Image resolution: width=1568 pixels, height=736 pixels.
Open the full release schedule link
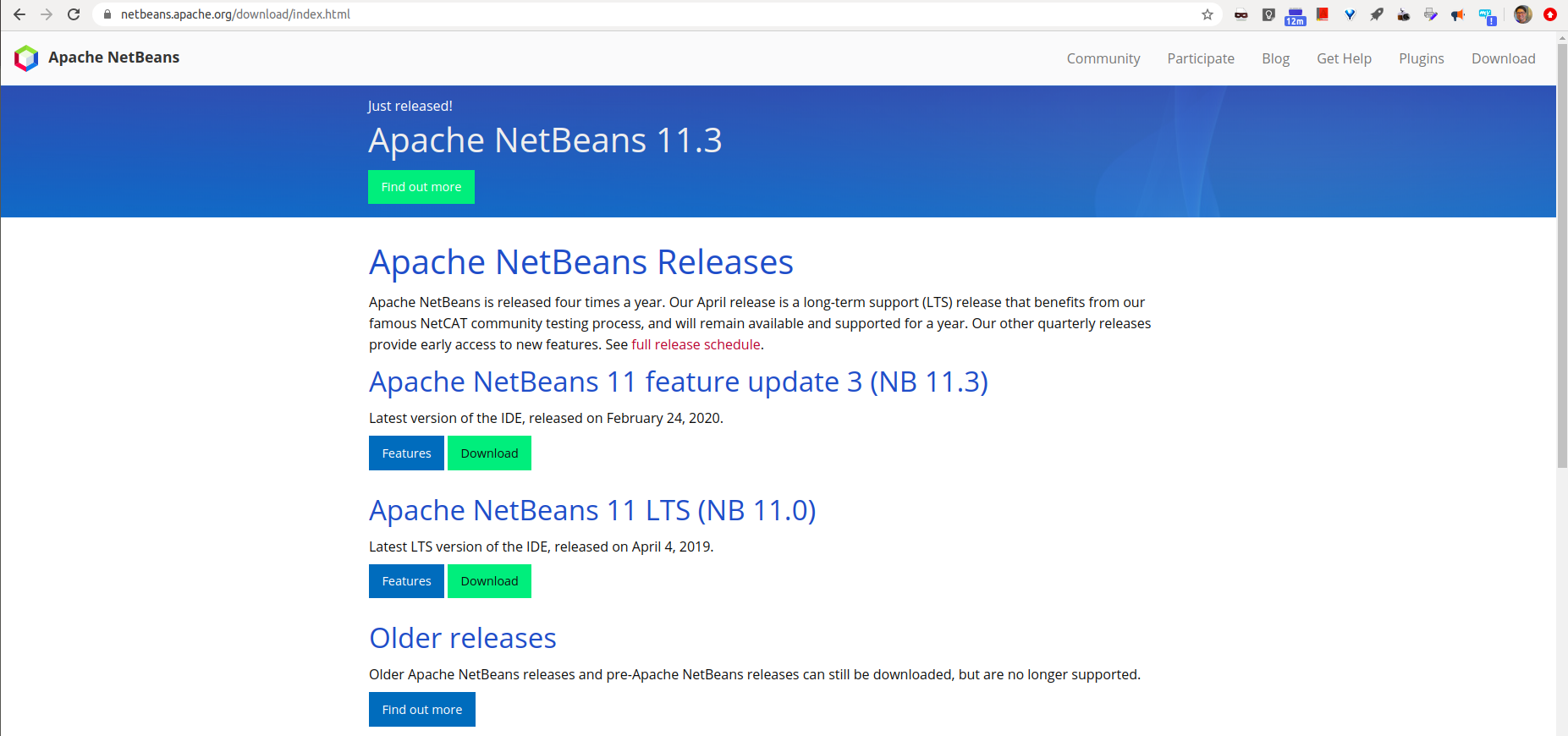tap(696, 344)
